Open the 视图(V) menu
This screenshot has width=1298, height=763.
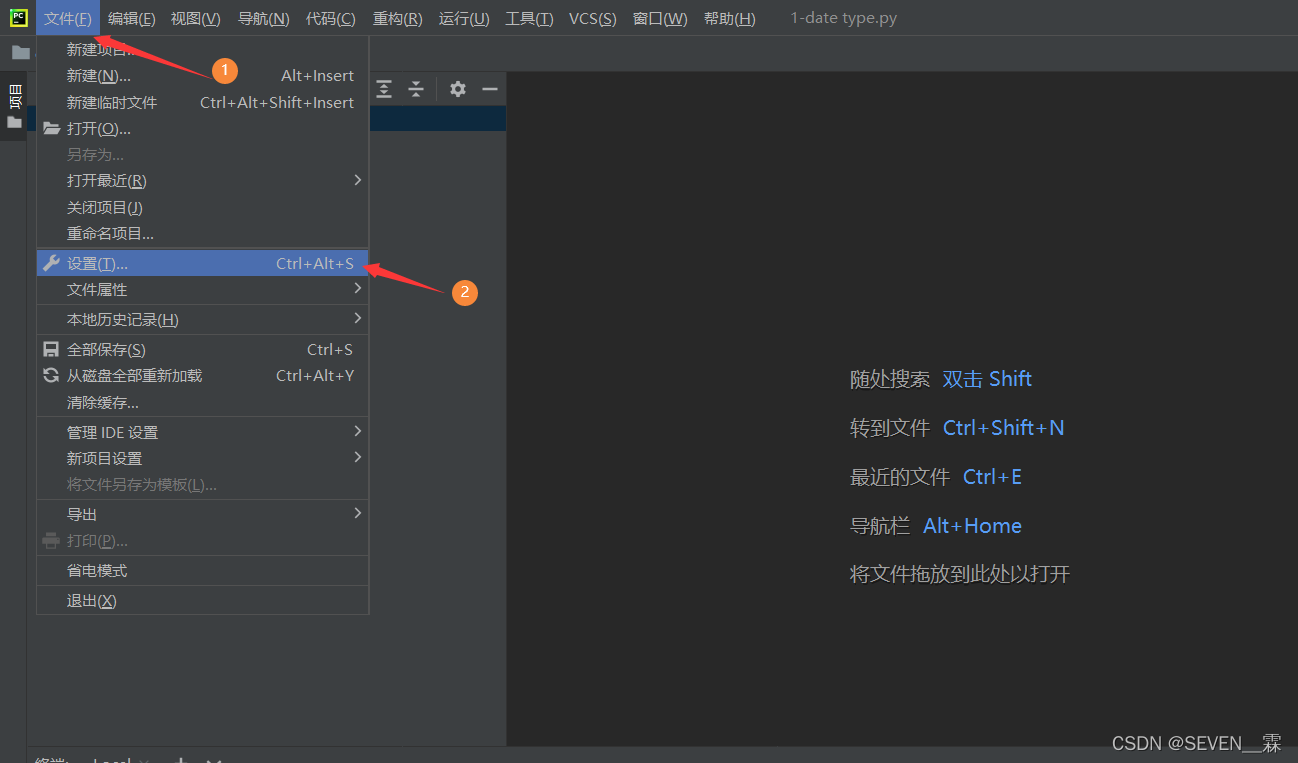[x=195, y=18]
